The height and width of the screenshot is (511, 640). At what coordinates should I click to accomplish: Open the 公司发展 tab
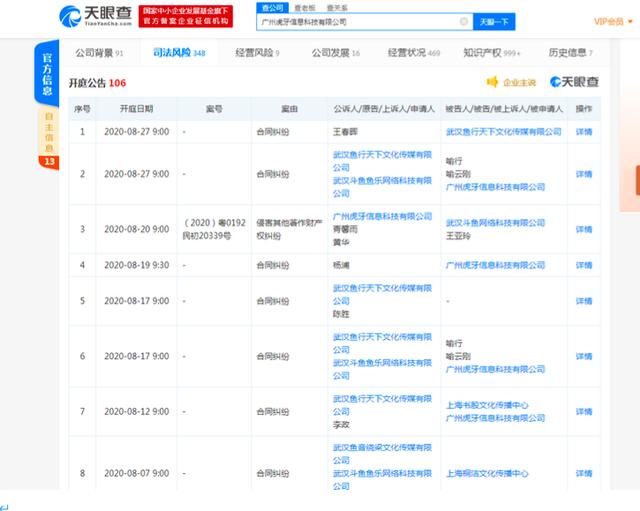point(336,53)
